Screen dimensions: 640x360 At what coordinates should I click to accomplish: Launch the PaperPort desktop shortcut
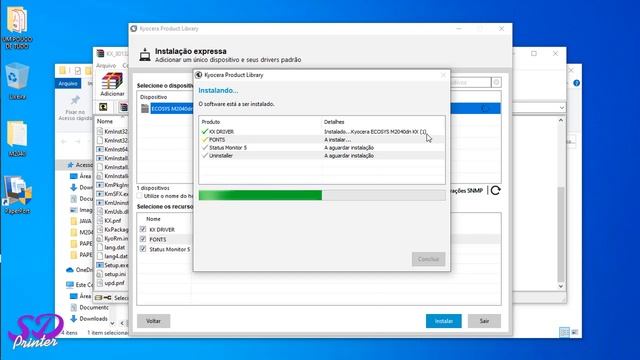point(17,195)
